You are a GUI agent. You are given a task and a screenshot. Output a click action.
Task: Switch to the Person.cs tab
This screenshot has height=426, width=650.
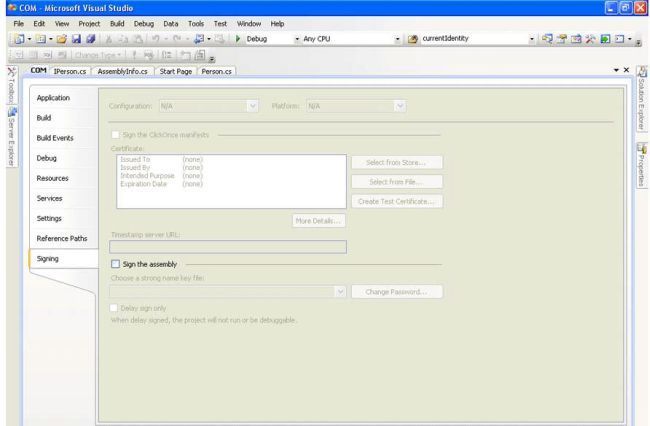point(216,71)
